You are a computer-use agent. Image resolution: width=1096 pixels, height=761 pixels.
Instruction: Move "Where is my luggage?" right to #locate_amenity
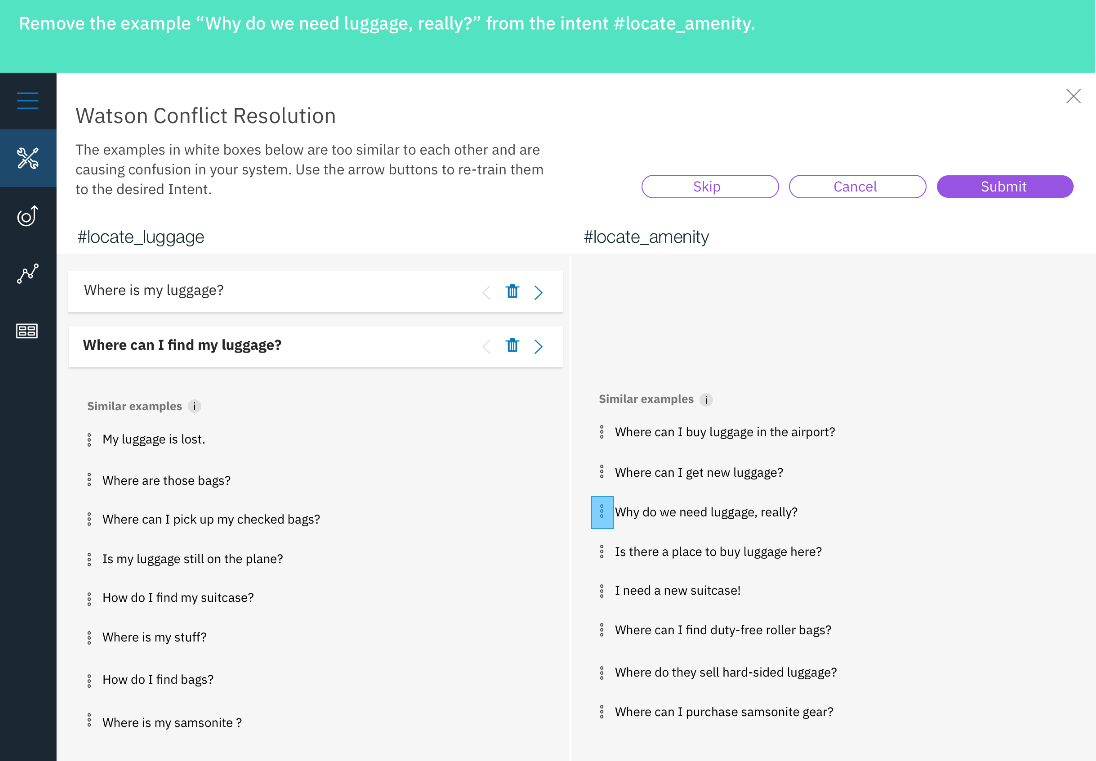click(538, 292)
